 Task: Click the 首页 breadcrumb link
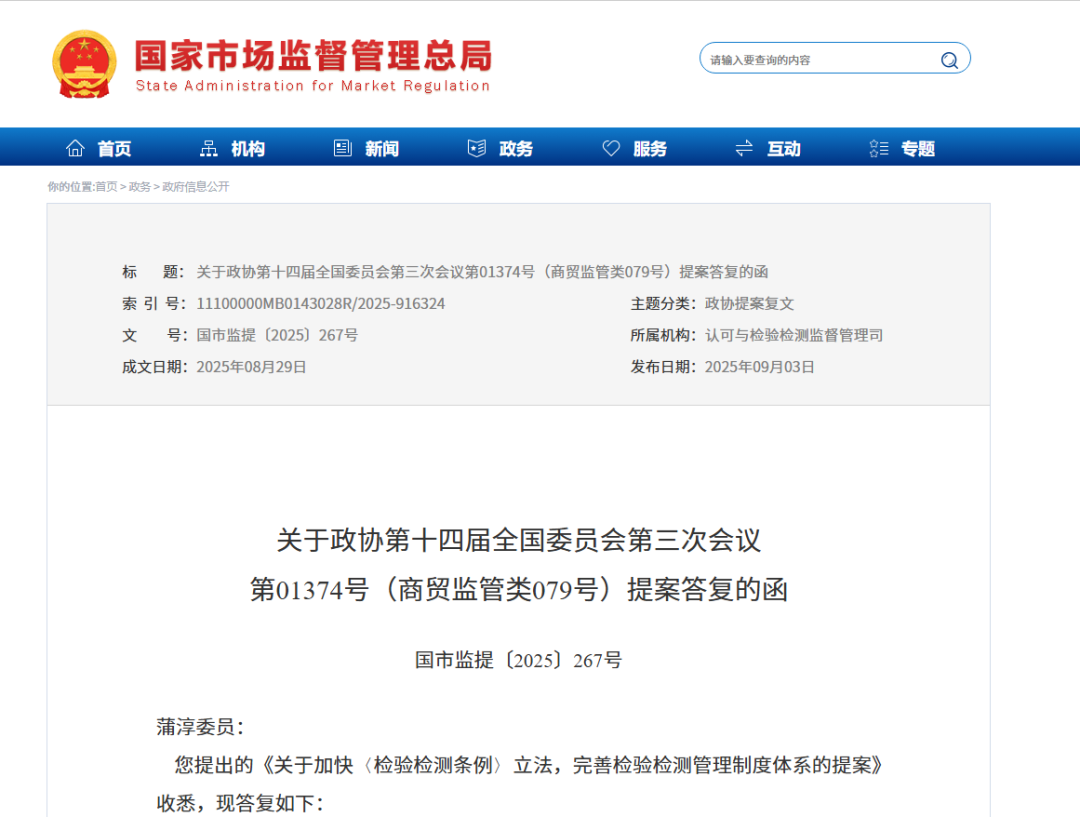pos(106,187)
